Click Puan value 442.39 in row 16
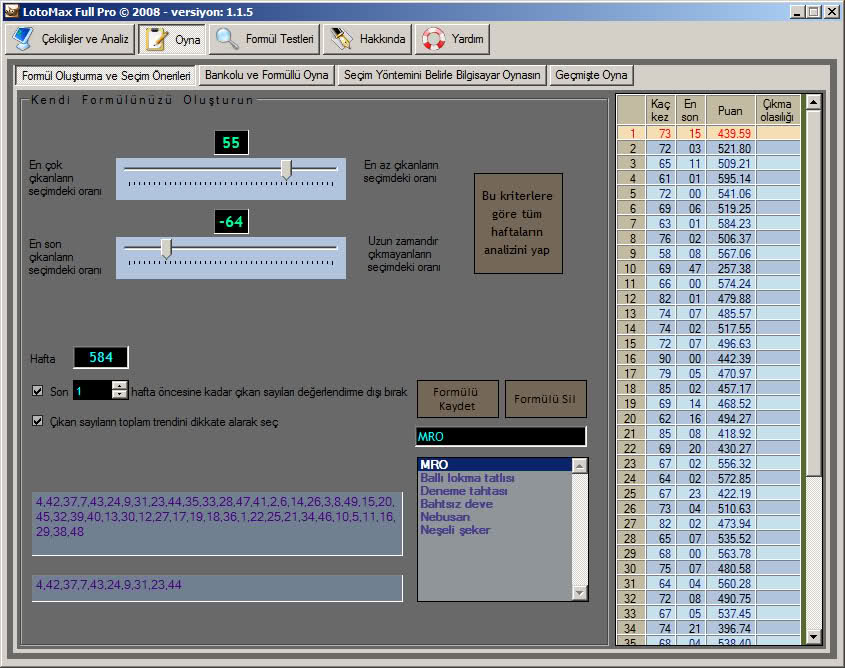 (x=730, y=358)
